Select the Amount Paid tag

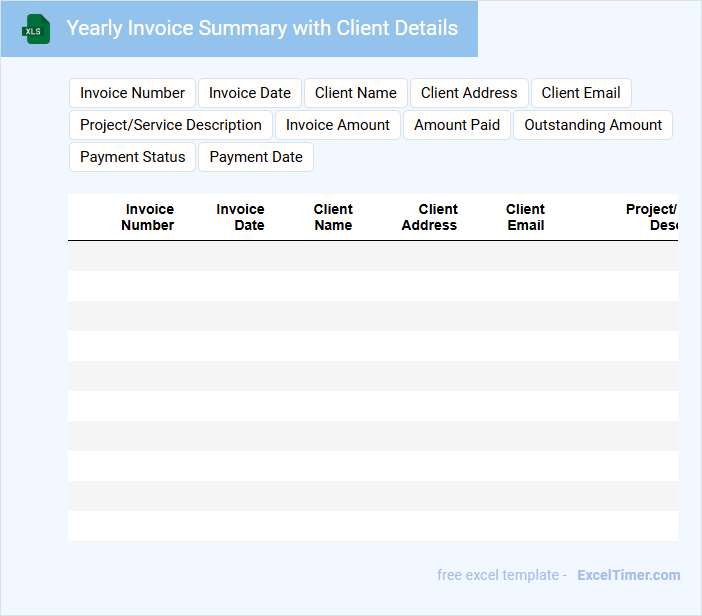(x=457, y=125)
